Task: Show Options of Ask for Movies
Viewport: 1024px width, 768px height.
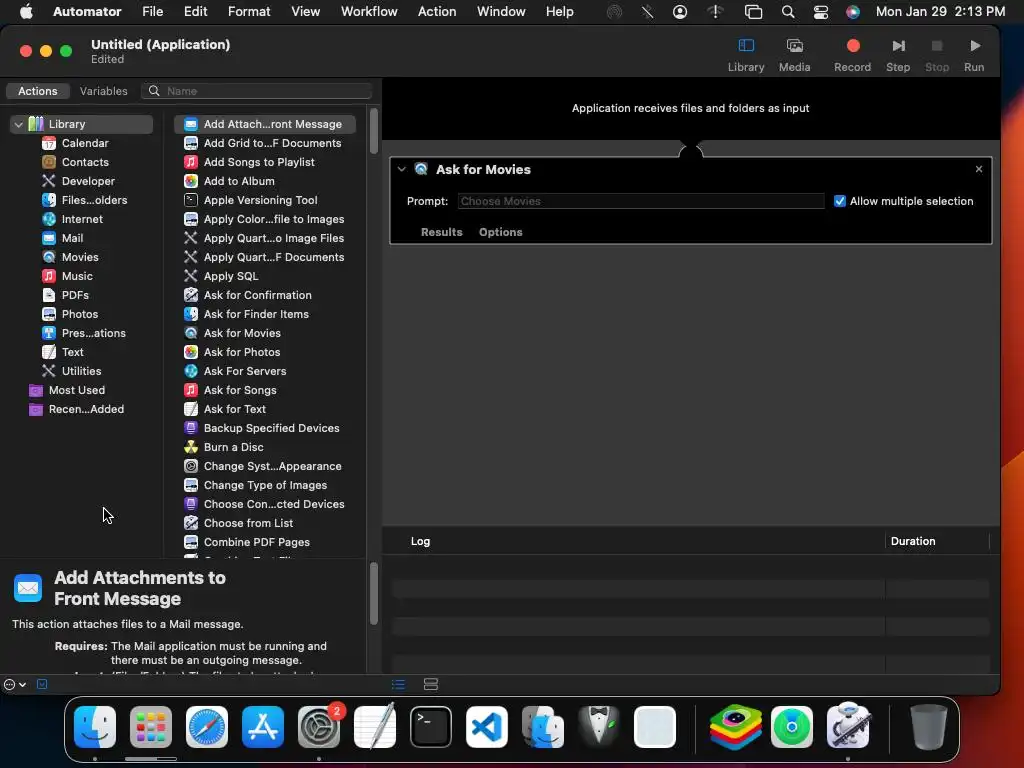Action: (500, 232)
